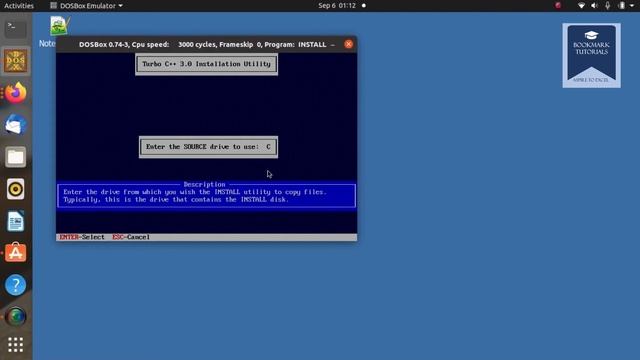
Task: Open the Activities overview
Action: point(19,6)
